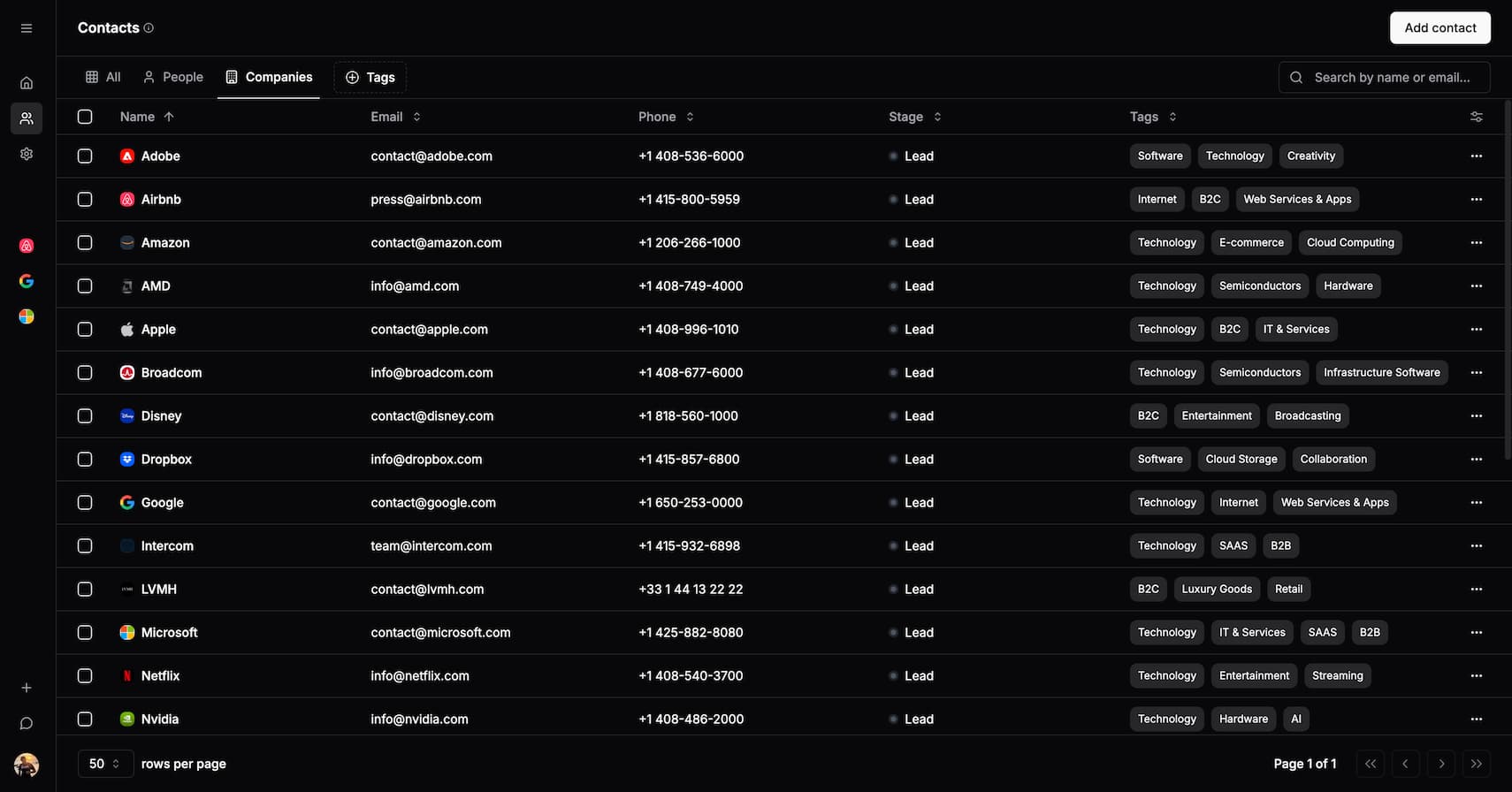1512x792 pixels.
Task: Select the Home icon in the sidebar
Action: (26, 82)
